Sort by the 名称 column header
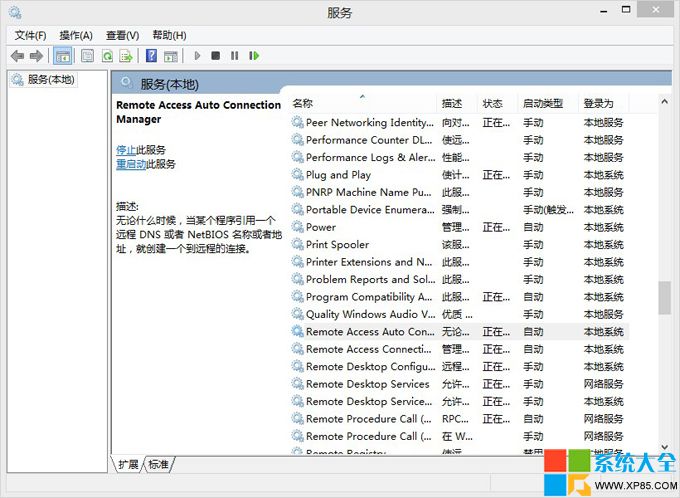This screenshot has height=498, width=680. tap(363, 103)
